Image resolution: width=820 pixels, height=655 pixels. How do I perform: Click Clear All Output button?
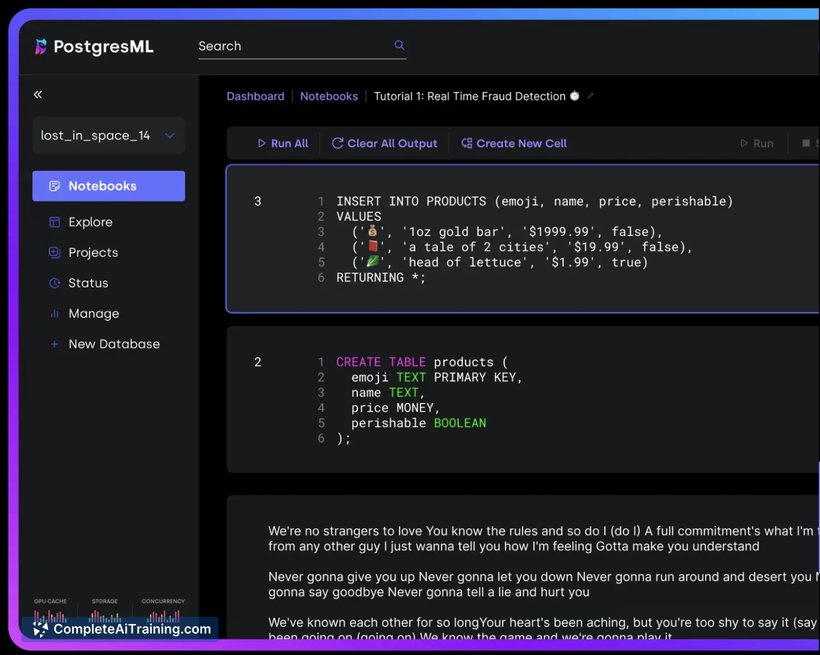point(385,144)
